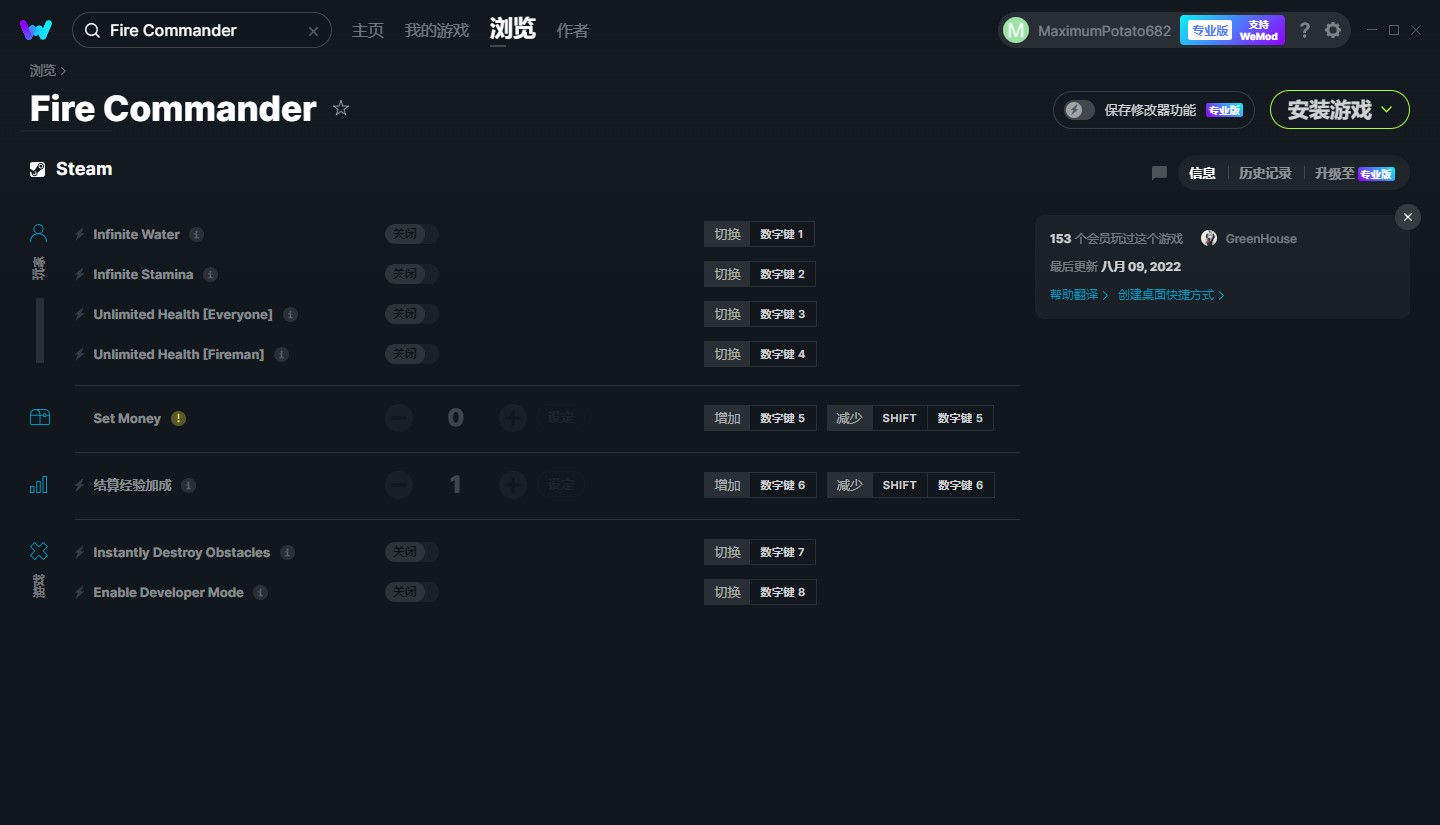Image resolution: width=1440 pixels, height=825 pixels.
Task: Switch to 信息 panel tab
Action: pyautogui.click(x=1202, y=173)
